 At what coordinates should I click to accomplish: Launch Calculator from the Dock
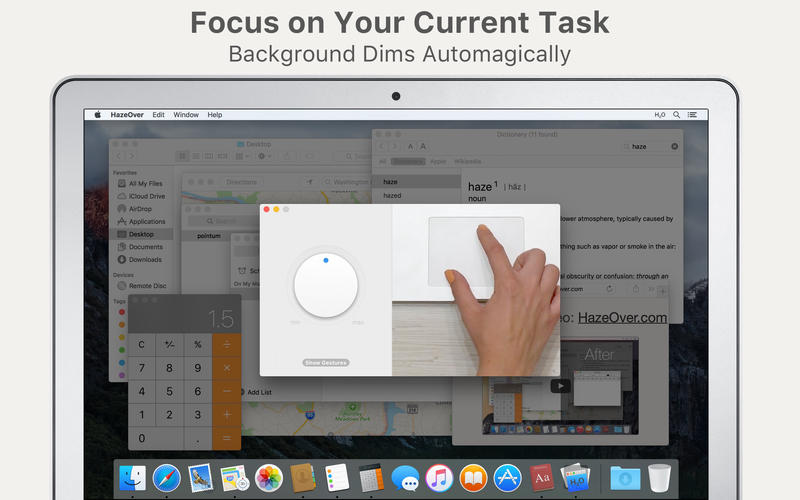pyautogui.click(x=371, y=479)
